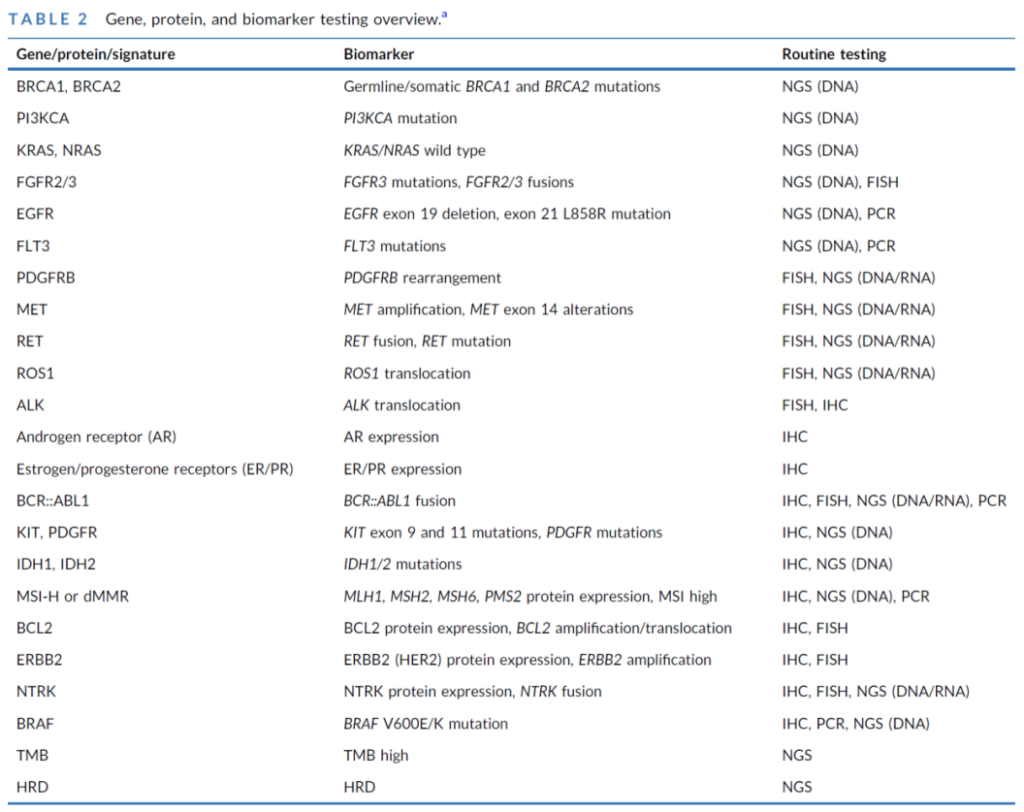Click the Routine testing column header
The width and height of the screenshot is (1024, 812).
point(833,54)
